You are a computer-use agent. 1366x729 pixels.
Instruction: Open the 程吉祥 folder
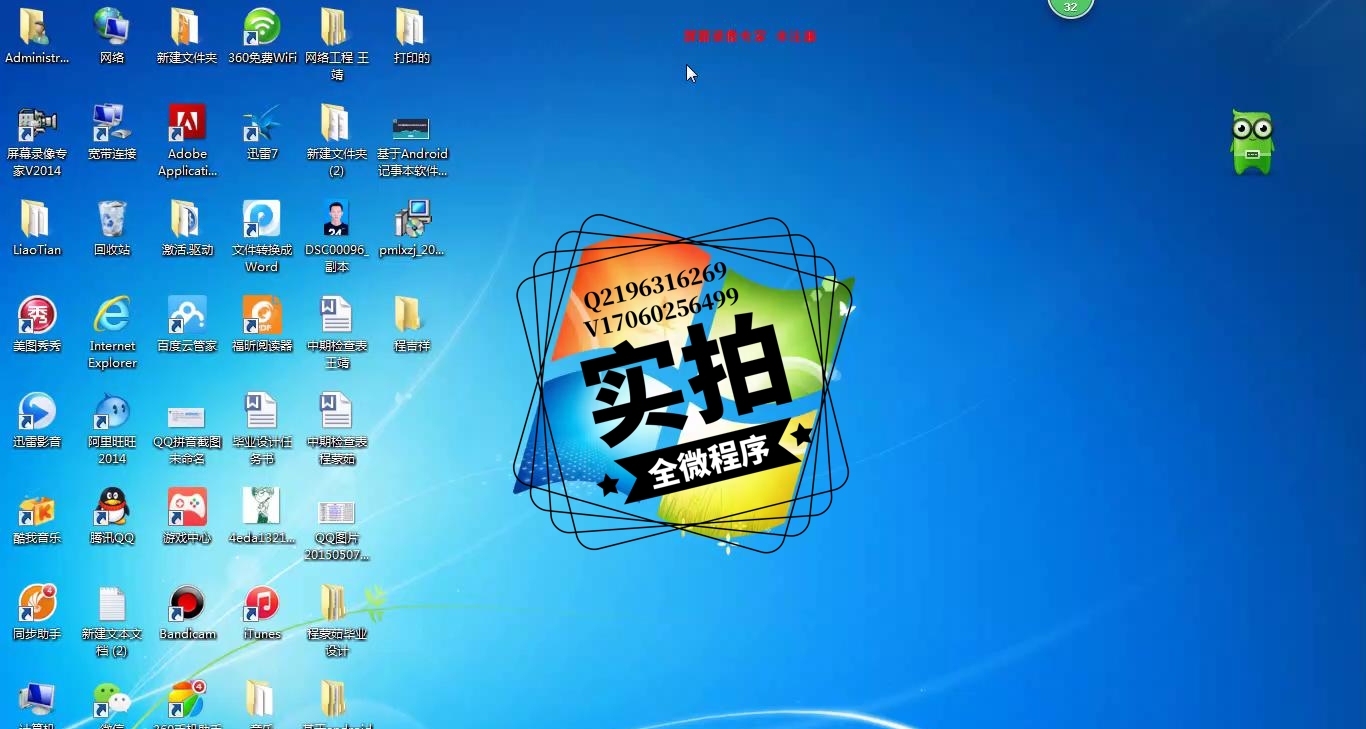click(411, 325)
